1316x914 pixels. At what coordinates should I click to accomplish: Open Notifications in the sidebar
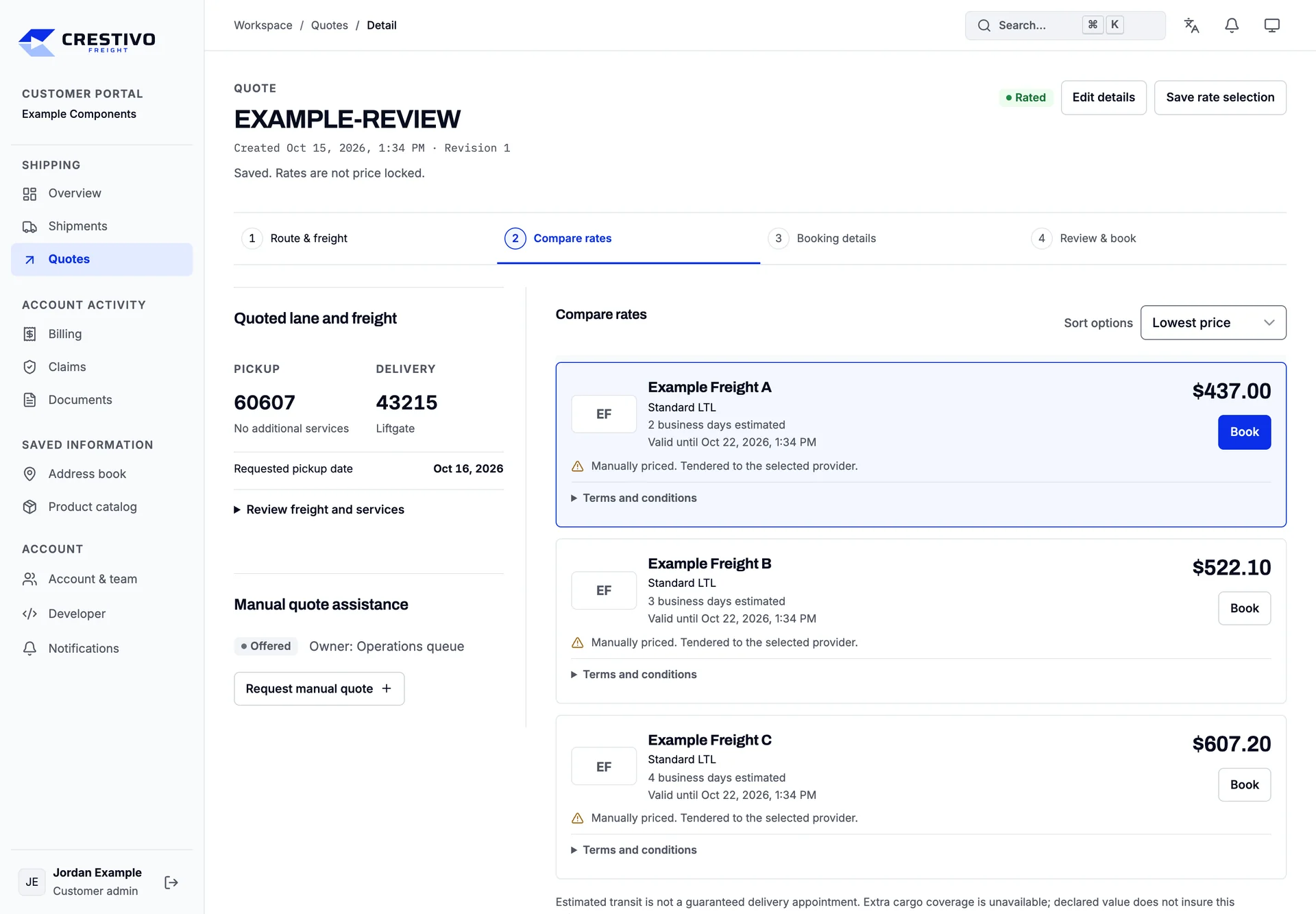click(x=101, y=648)
